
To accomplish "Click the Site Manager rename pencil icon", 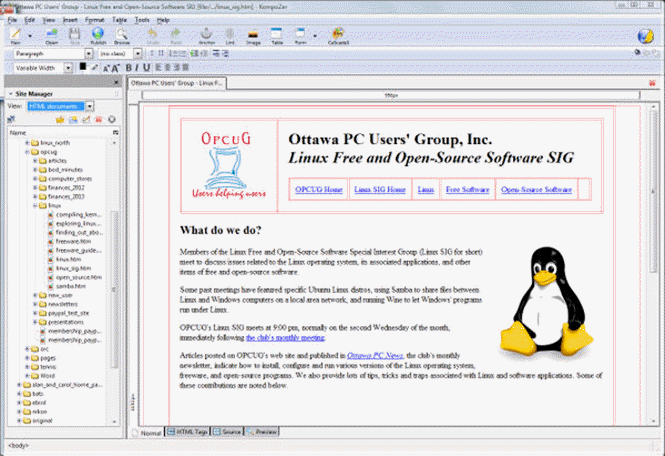I will pyautogui.click(x=86, y=119).
